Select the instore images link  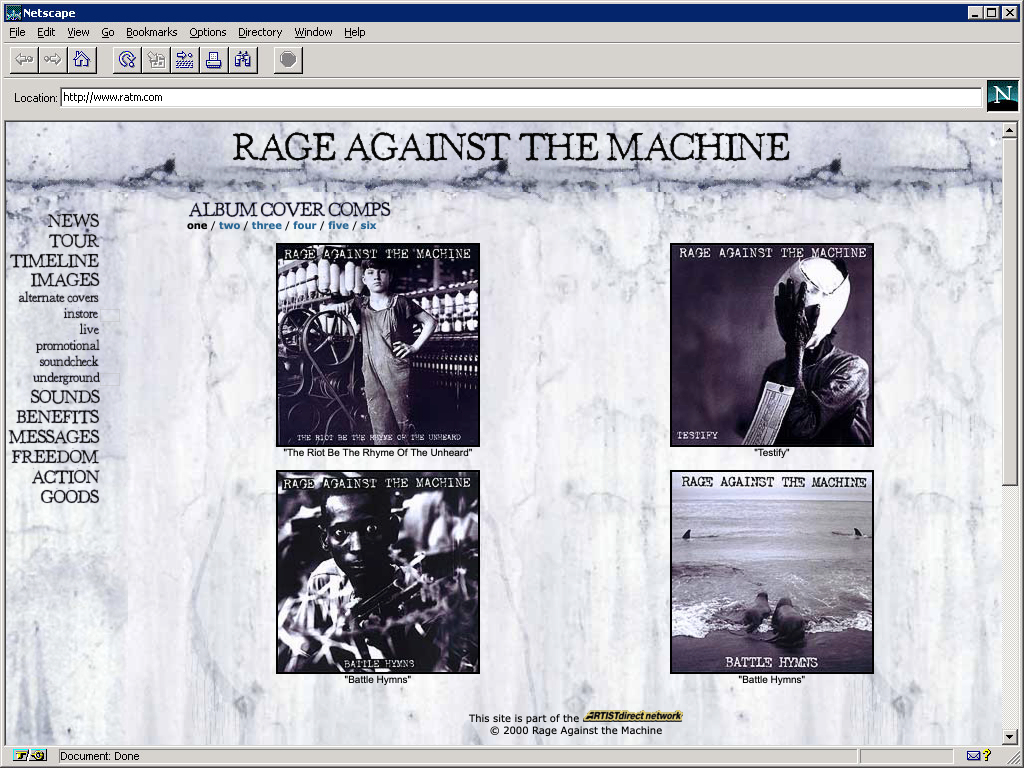point(80,314)
